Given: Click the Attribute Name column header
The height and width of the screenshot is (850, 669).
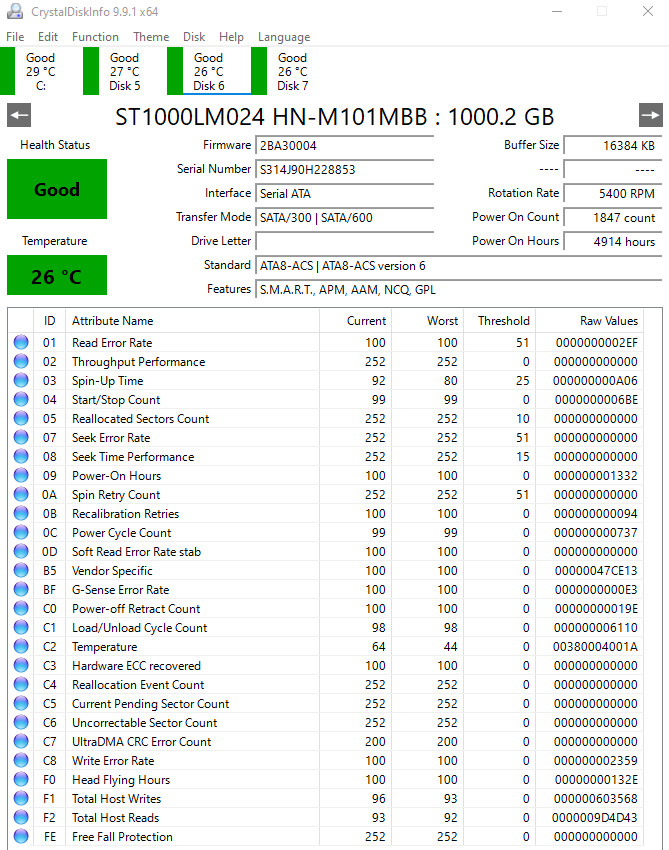Looking at the screenshot, I should [192, 321].
